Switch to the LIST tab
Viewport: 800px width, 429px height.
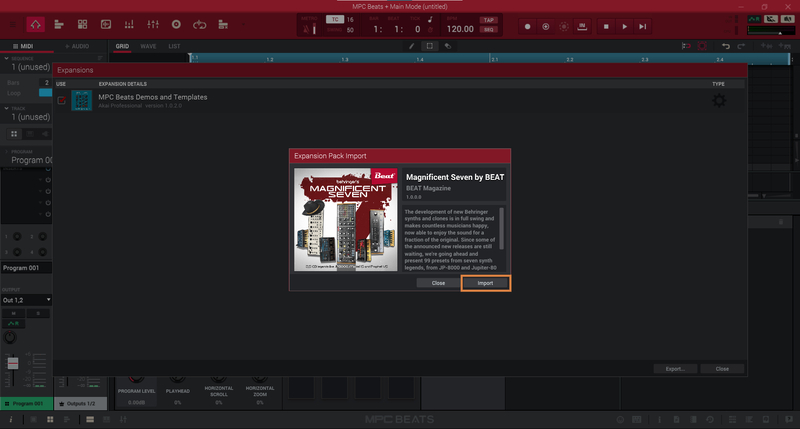click(x=174, y=46)
